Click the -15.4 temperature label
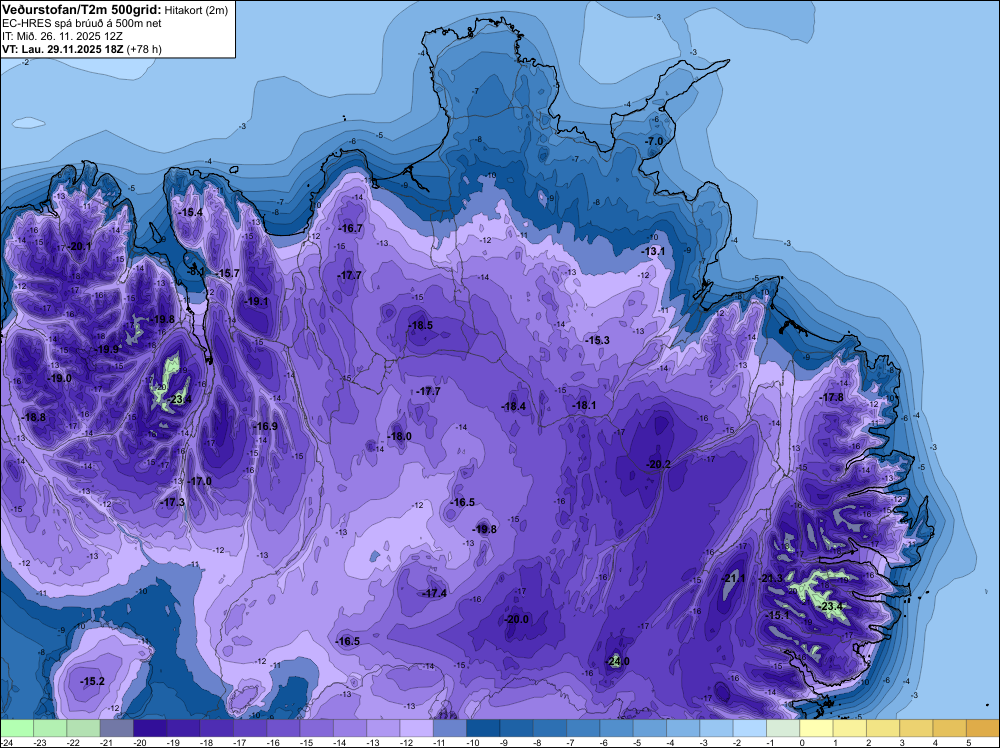 [191, 212]
